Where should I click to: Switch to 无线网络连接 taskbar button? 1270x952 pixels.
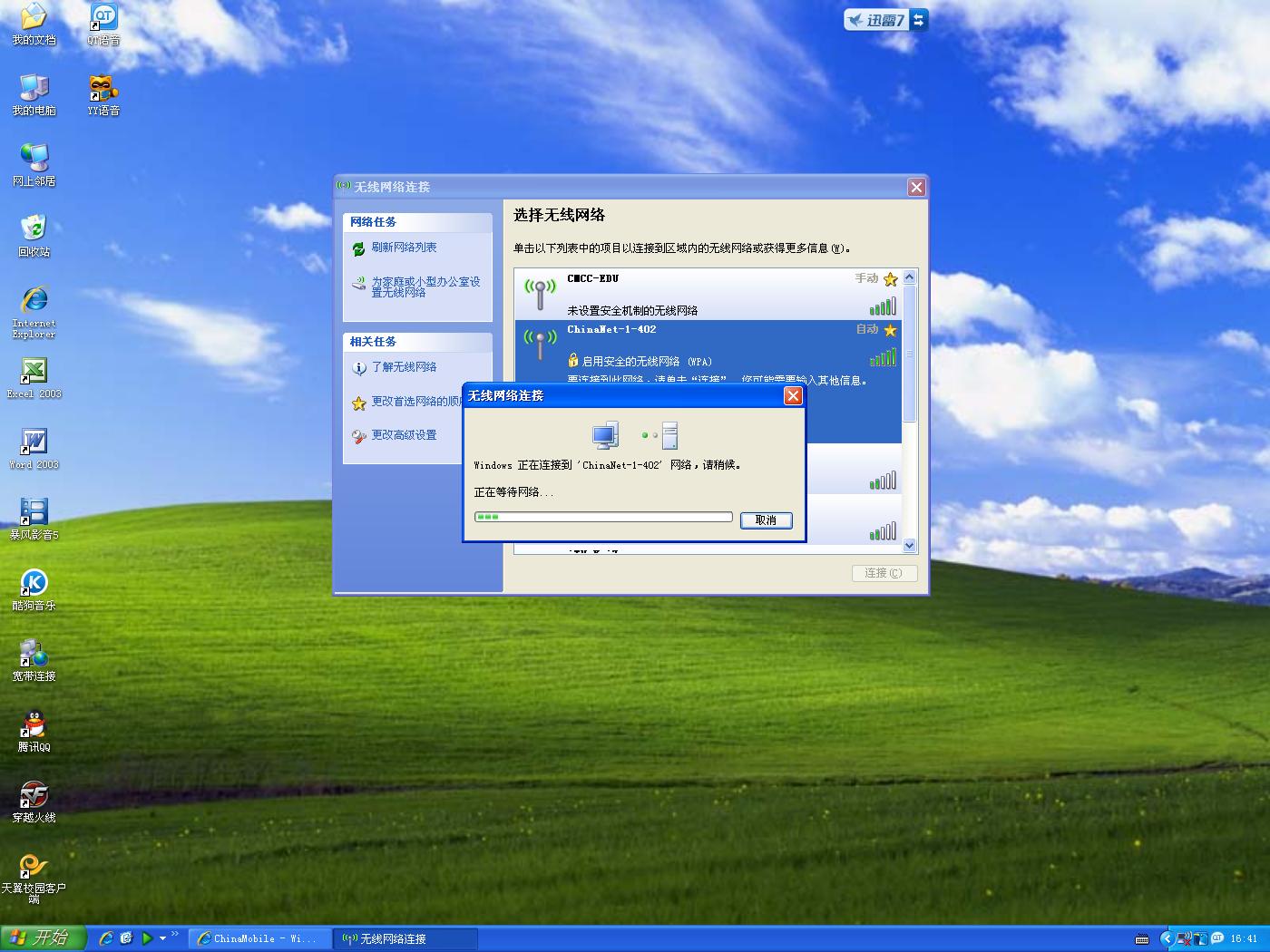coord(405,938)
